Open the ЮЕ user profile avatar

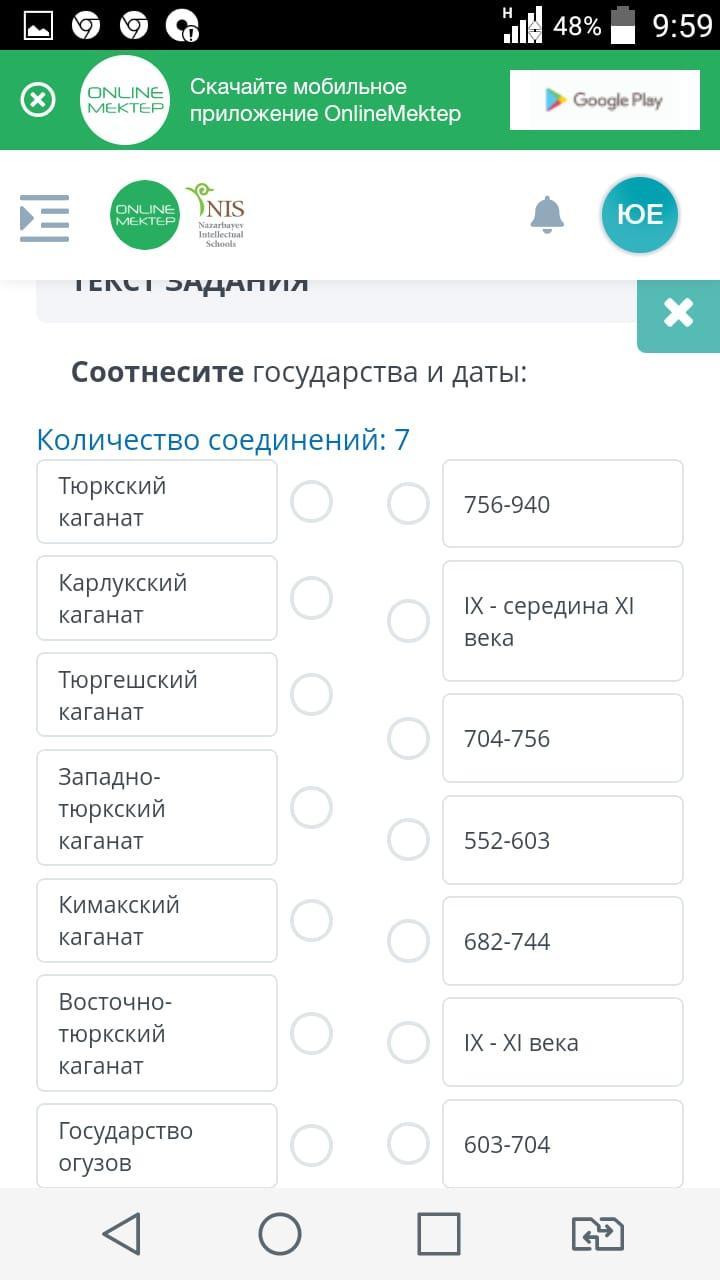tap(640, 215)
